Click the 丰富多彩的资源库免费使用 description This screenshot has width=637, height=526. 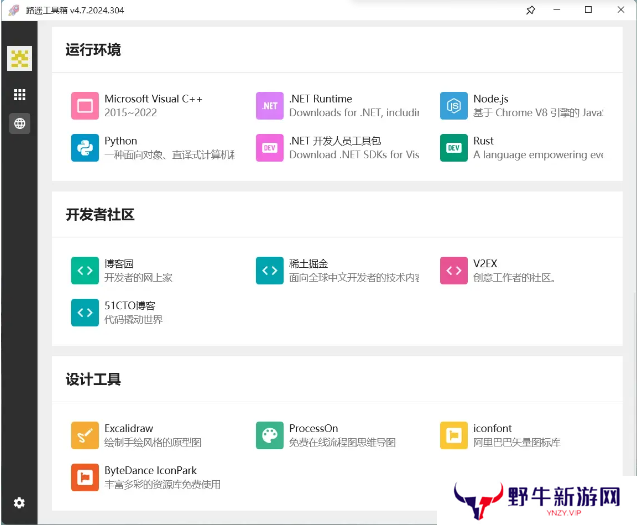162,485
